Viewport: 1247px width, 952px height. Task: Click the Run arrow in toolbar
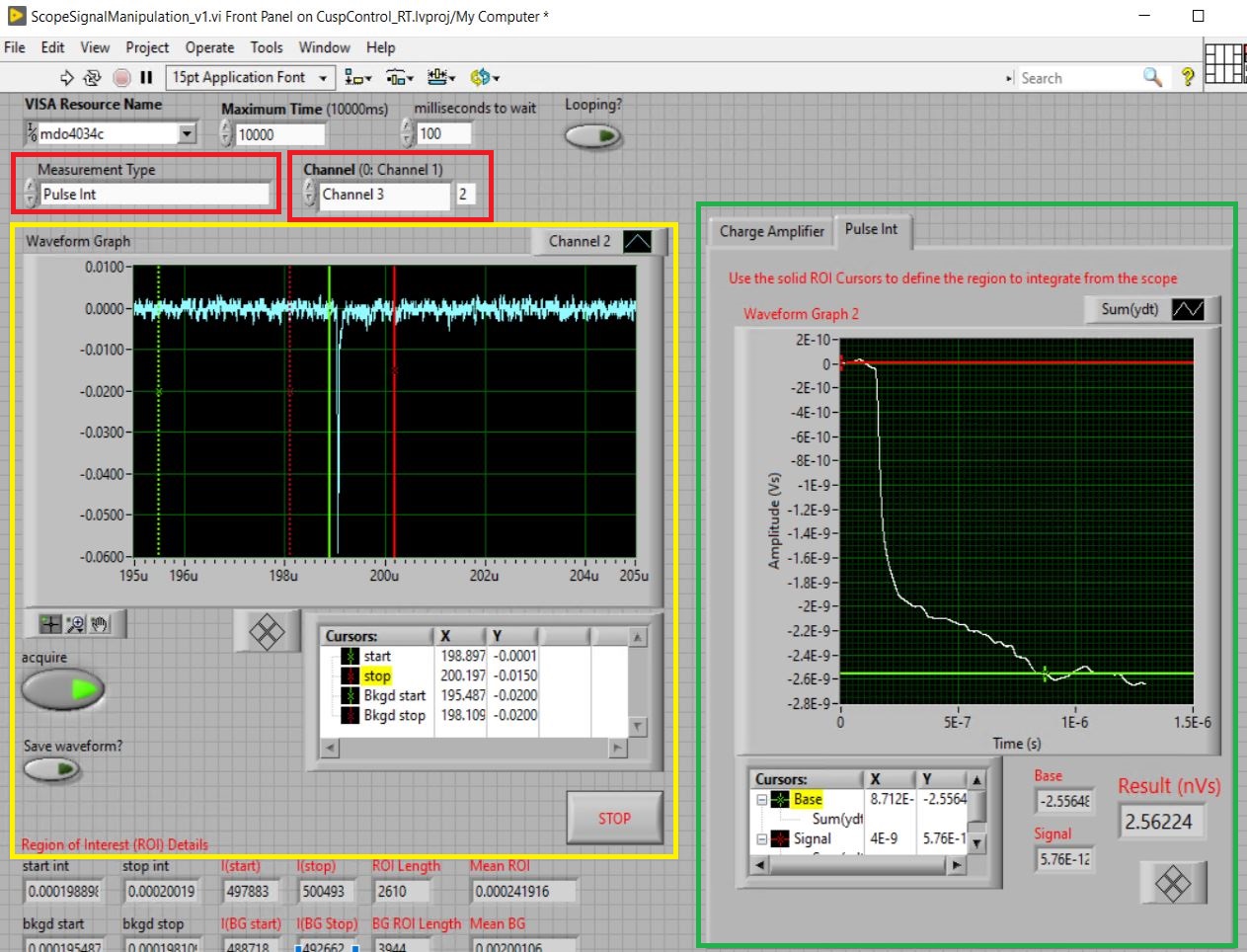(x=67, y=78)
